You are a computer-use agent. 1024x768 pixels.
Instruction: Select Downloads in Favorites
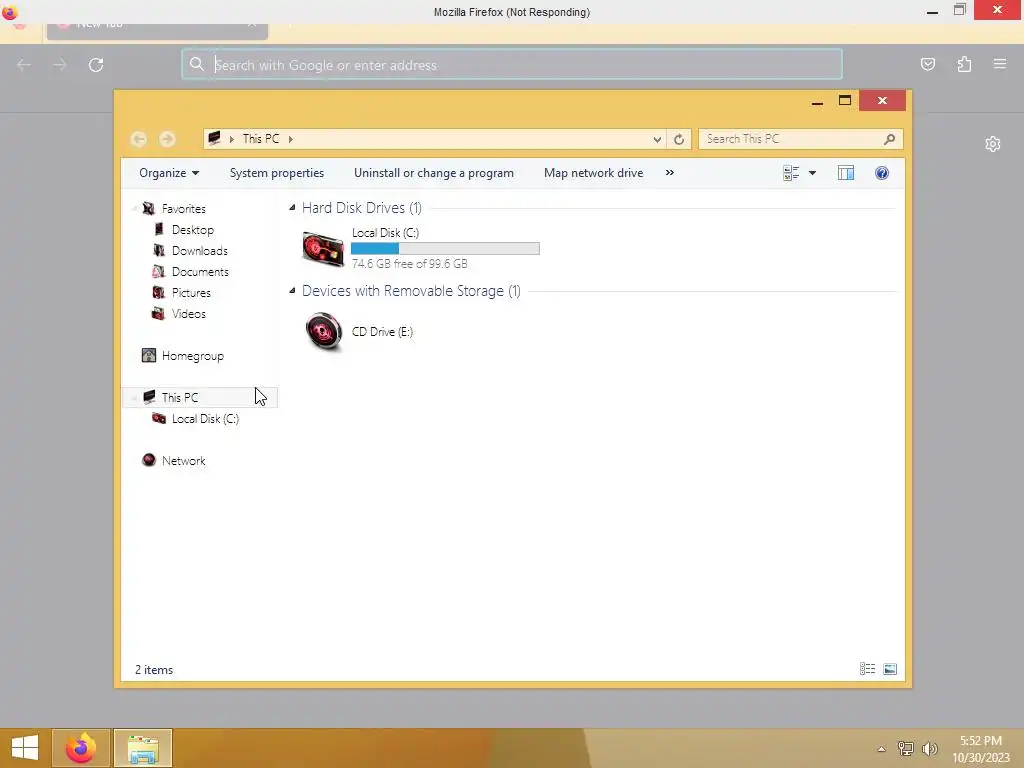point(200,251)
